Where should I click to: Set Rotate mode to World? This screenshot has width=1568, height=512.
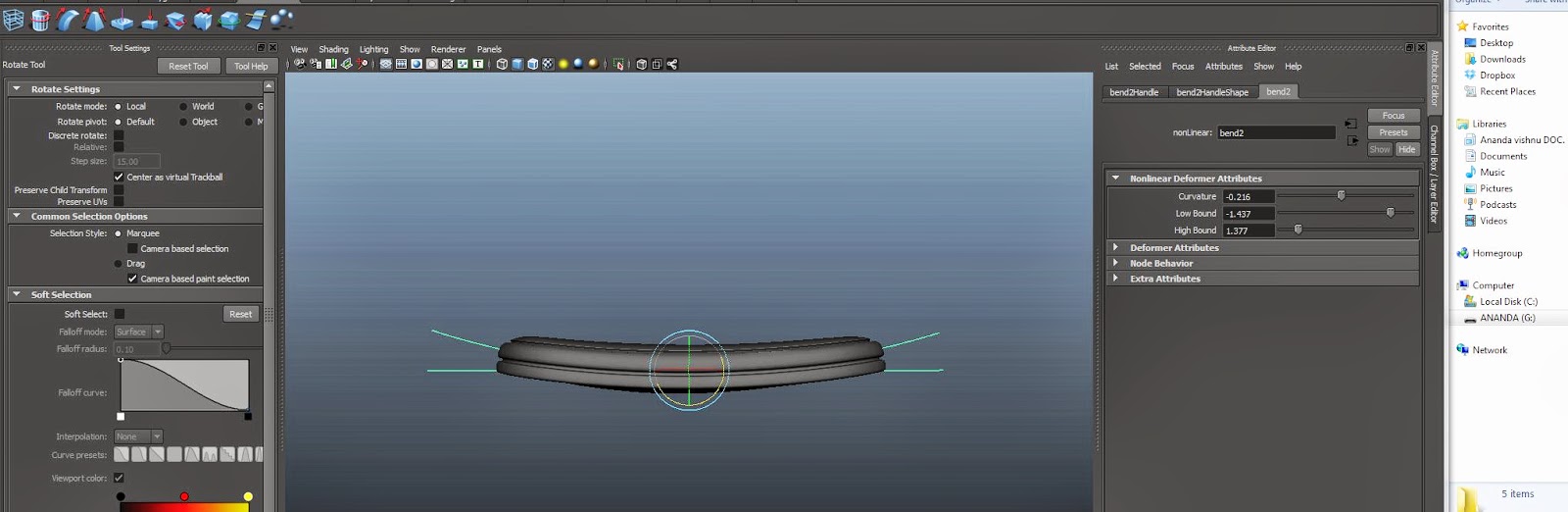point(183,106)
